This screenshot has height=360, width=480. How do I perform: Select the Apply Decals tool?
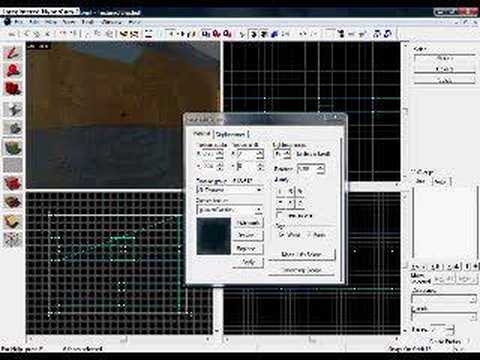pos(13,183)
